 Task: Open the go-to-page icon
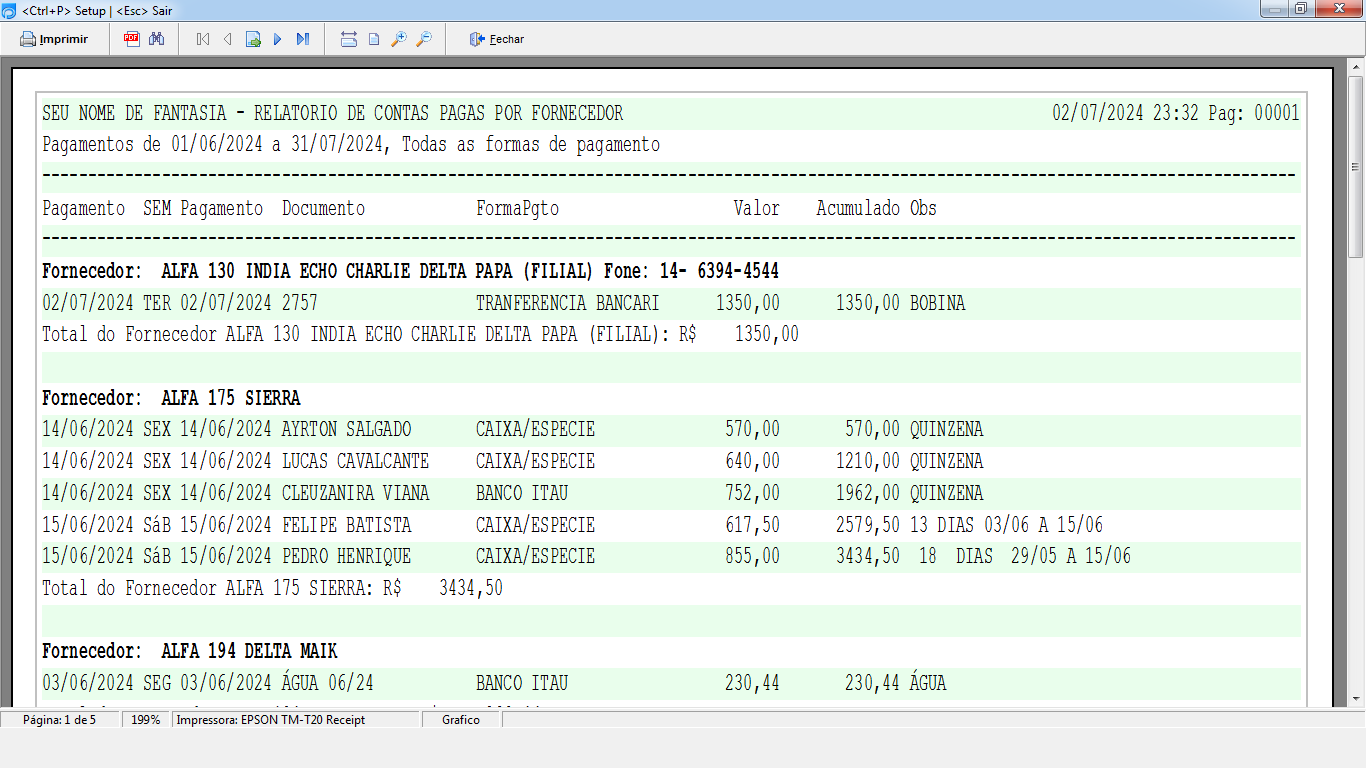click(253, 39)
